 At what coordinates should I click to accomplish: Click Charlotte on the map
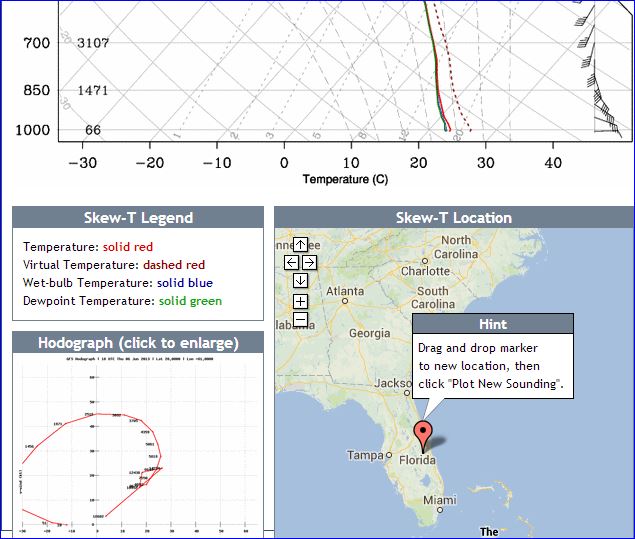coord(425,271)
